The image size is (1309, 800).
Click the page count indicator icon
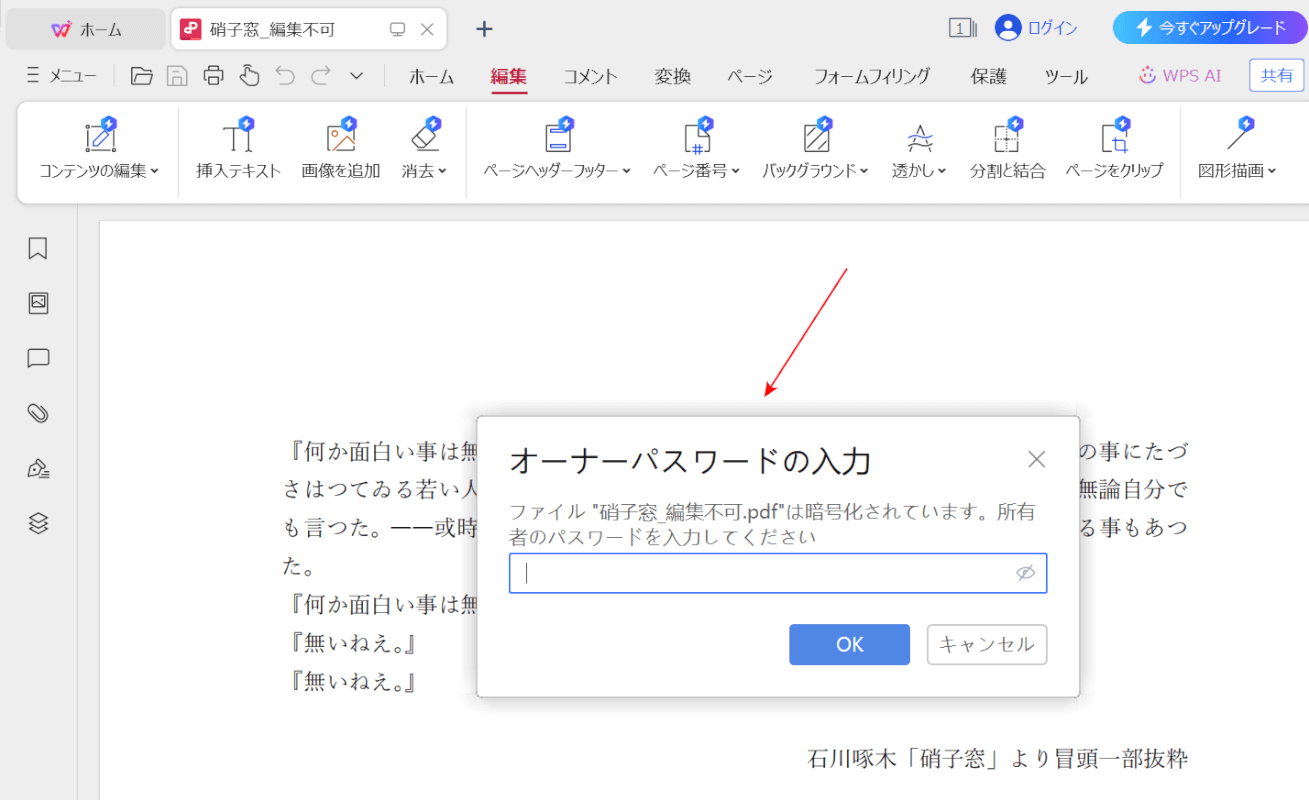(x=962, y=28)
